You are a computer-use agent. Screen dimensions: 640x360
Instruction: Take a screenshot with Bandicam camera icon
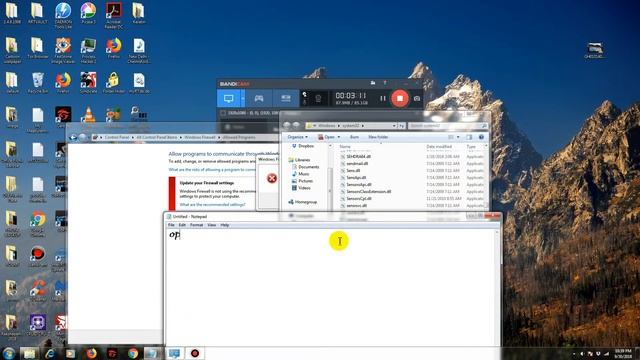417,98
